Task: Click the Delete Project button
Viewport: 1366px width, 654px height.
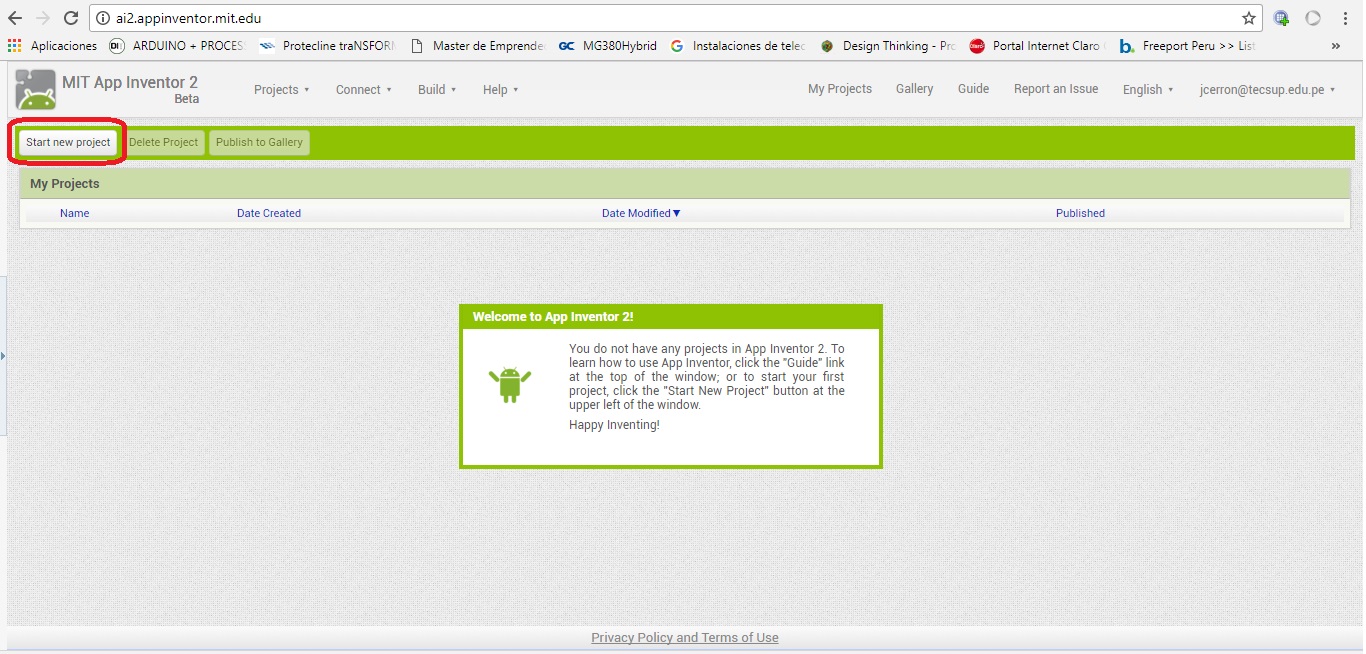Action: (x=164, y=142)
